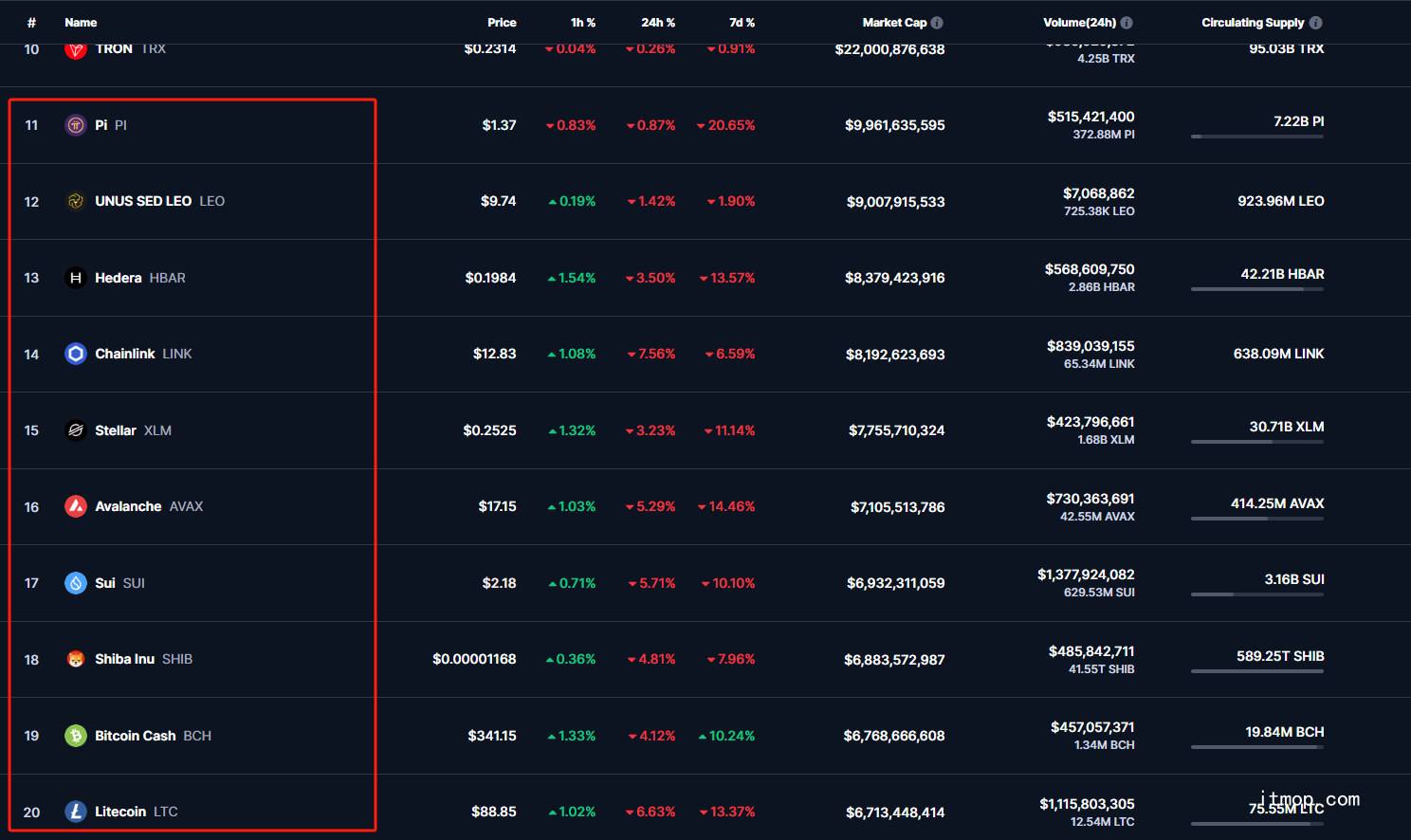Click Chainlink price $12.83
Screen dimensions: 1411x840
(495, 354)
